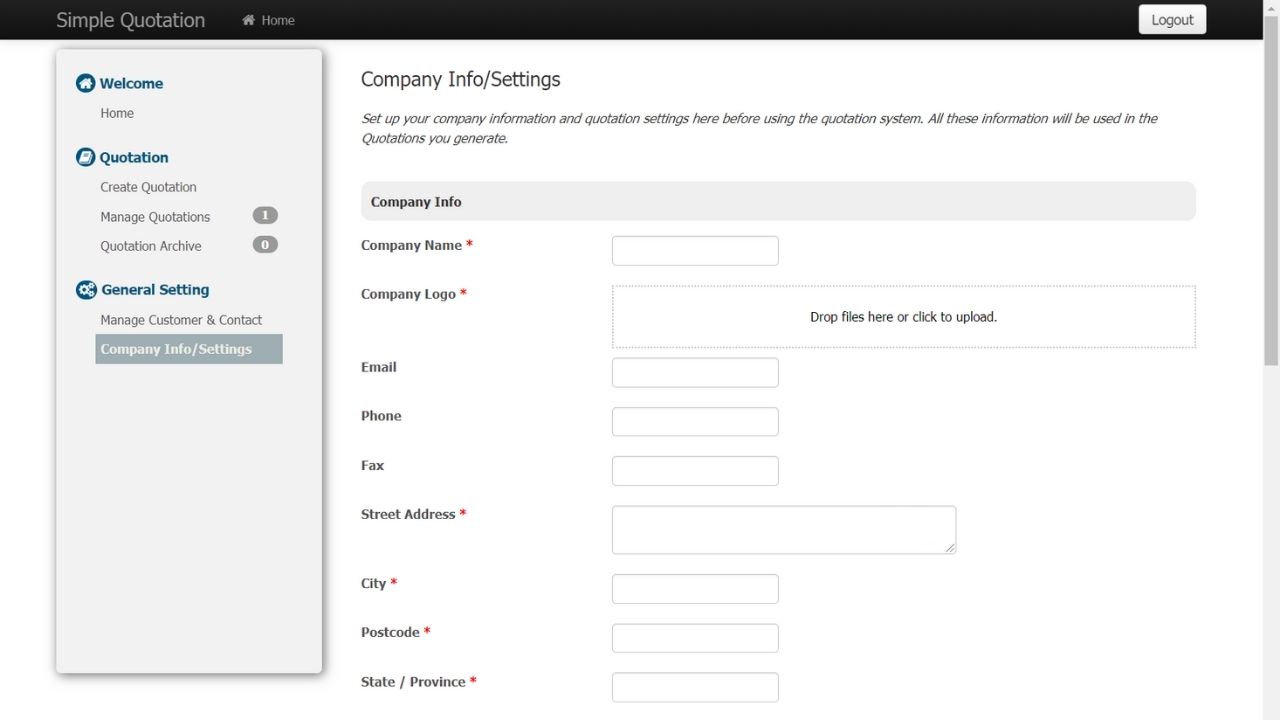
Task: Click the Home icon in navbar
Action: click(x=249, y=20)
